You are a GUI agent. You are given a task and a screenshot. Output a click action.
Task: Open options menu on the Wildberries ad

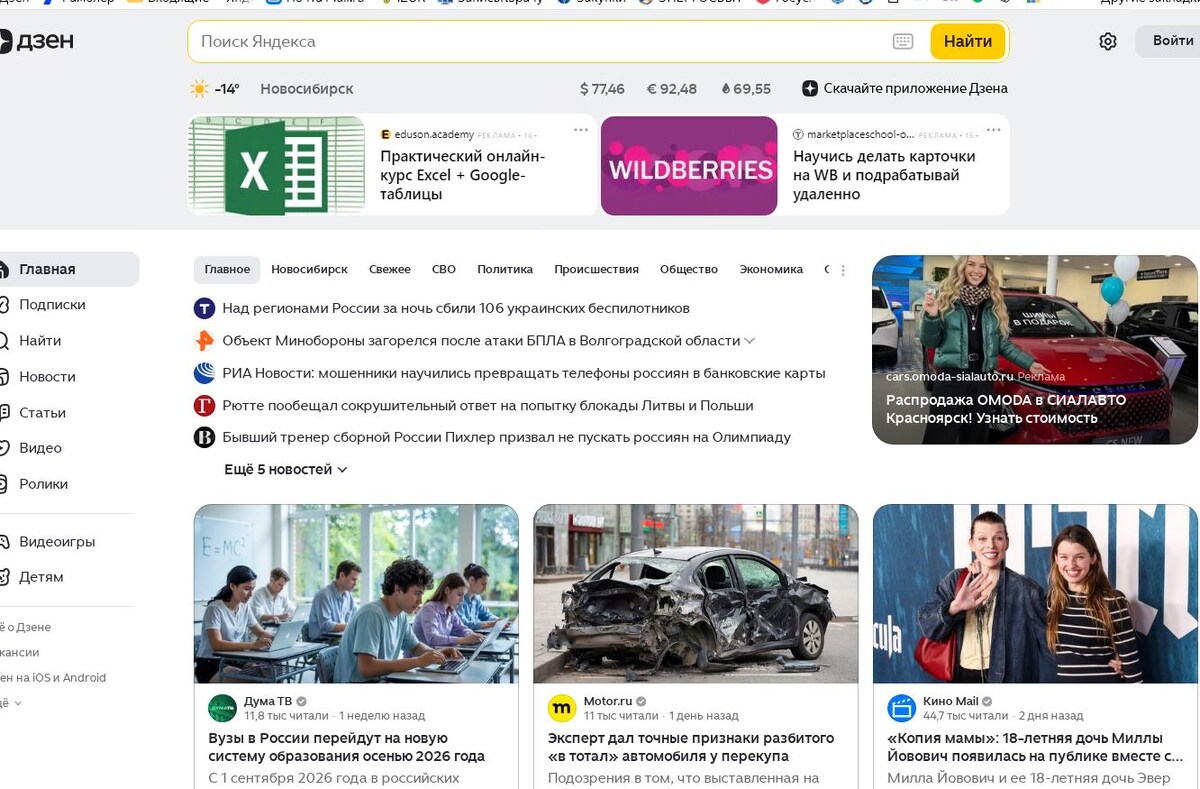[x=993, y=129]
